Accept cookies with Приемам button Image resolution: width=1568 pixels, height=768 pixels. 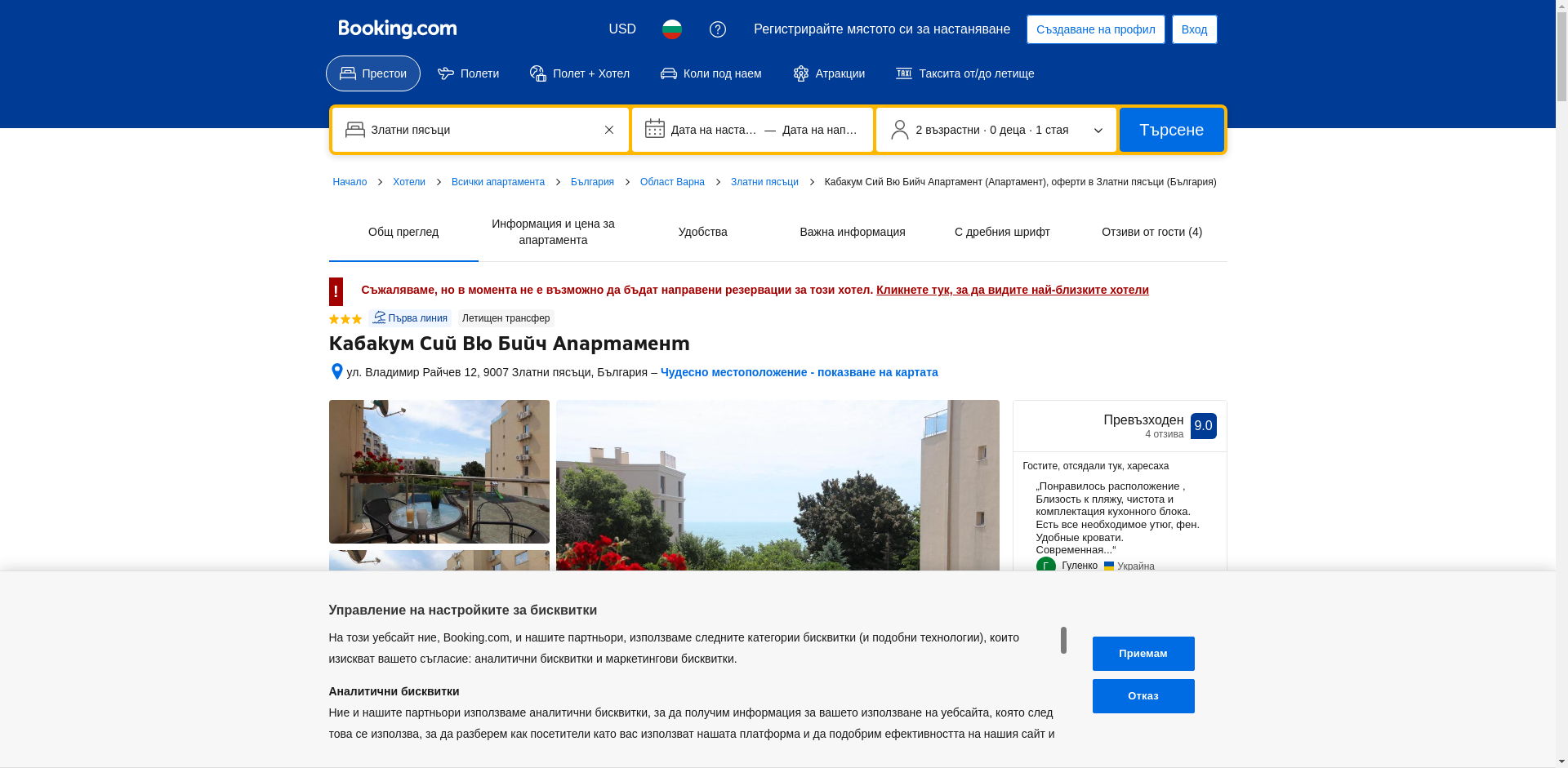[1143, 654]
